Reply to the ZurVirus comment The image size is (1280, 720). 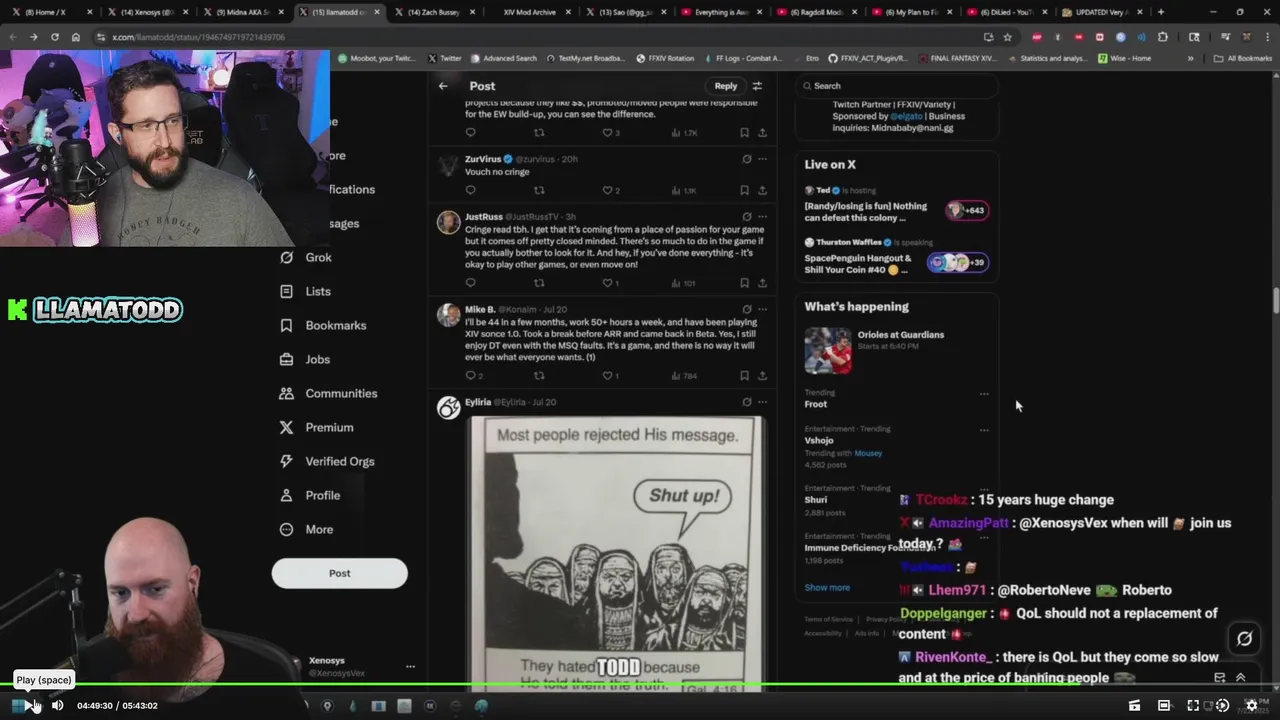tap(471, 190)
